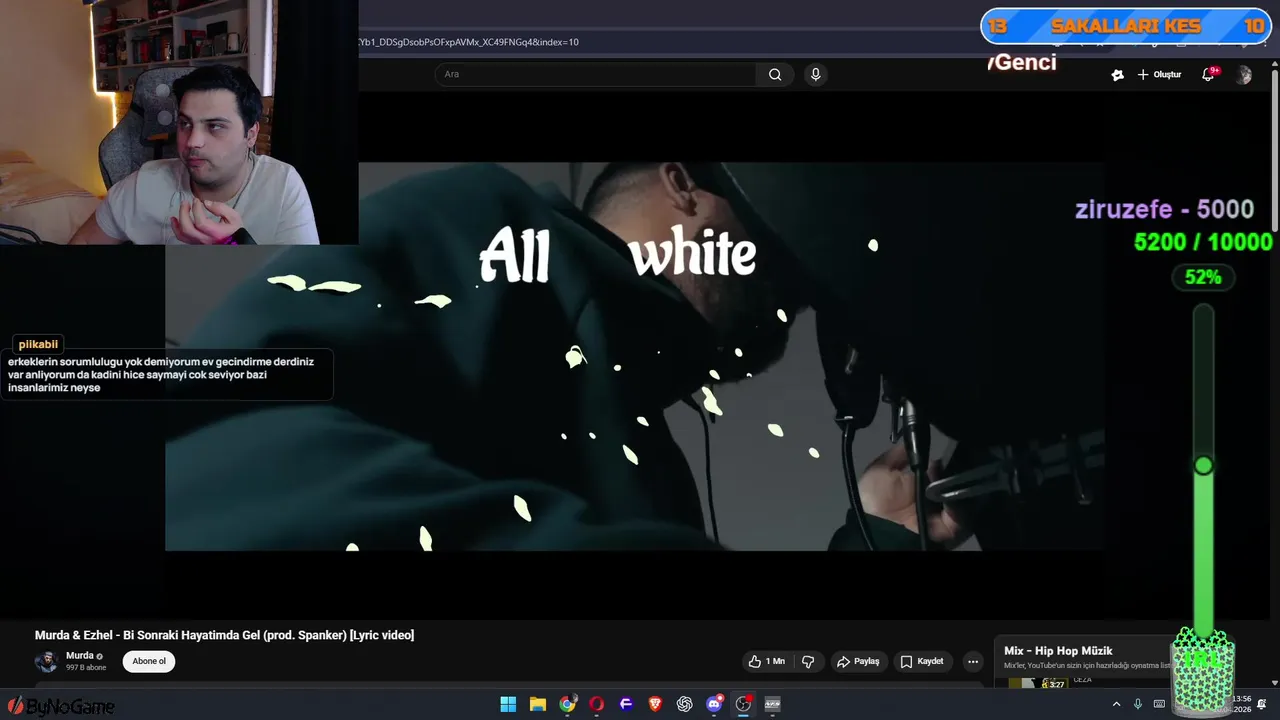Click the video title text
The height and width of the screenshot is (720, 1280).
point(224,635)
